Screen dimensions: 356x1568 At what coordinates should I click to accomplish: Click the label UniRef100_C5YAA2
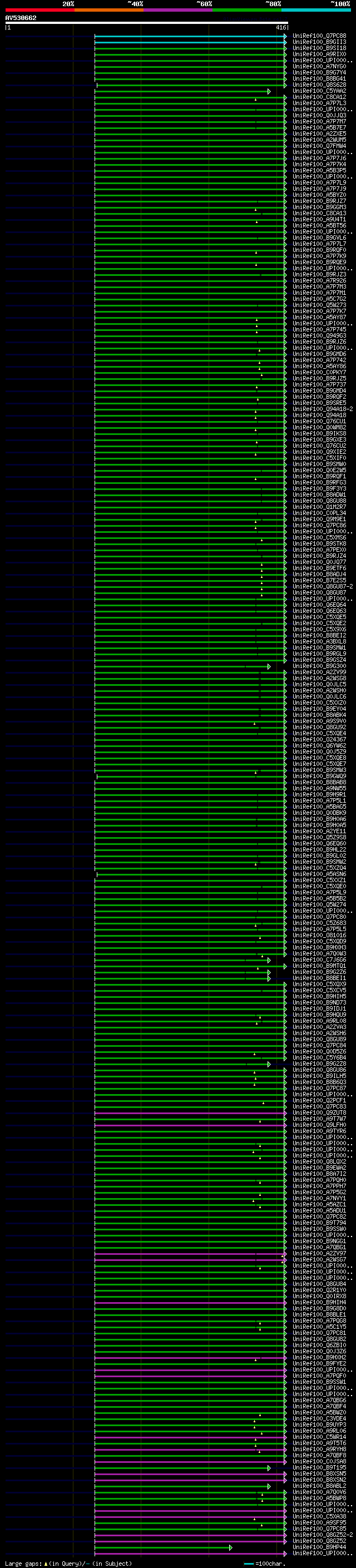(x=319, y=91)
